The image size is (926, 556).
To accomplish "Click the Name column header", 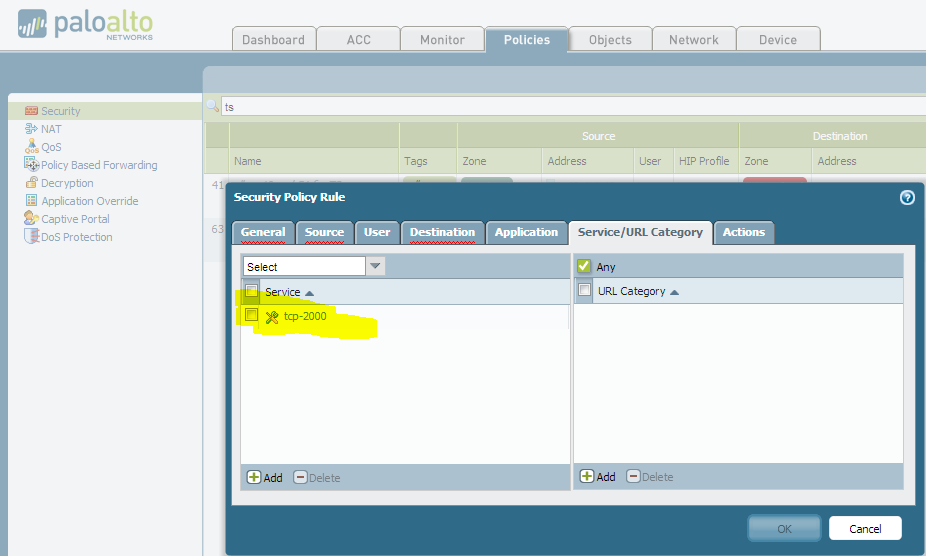I will pyautogui.click(x=314, y=161).
